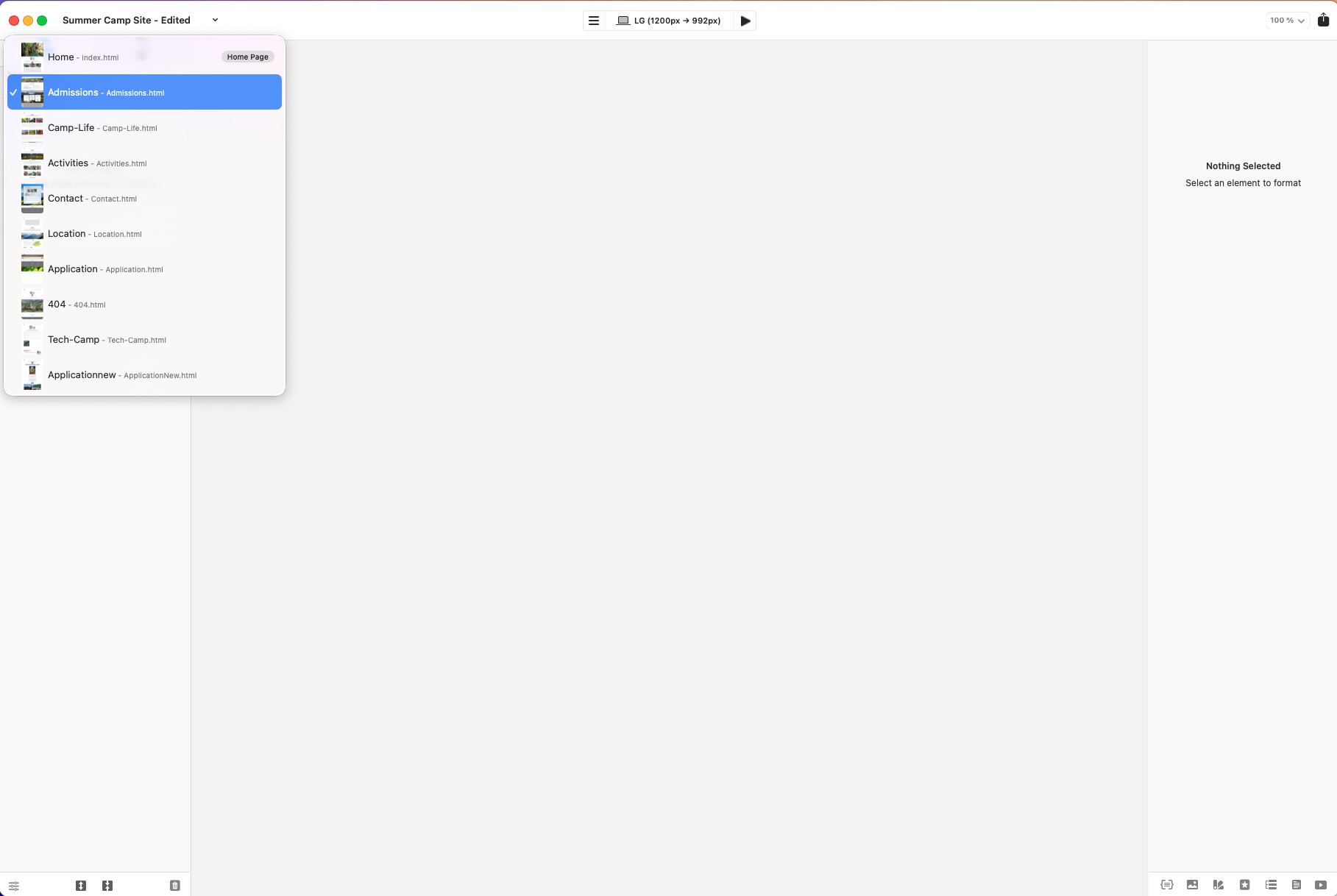Viewport: 1337px width, 896px height.
Task: Open the hamburger menu next to breakpoint
Action: pyautogui.click(x=594, y=21)
